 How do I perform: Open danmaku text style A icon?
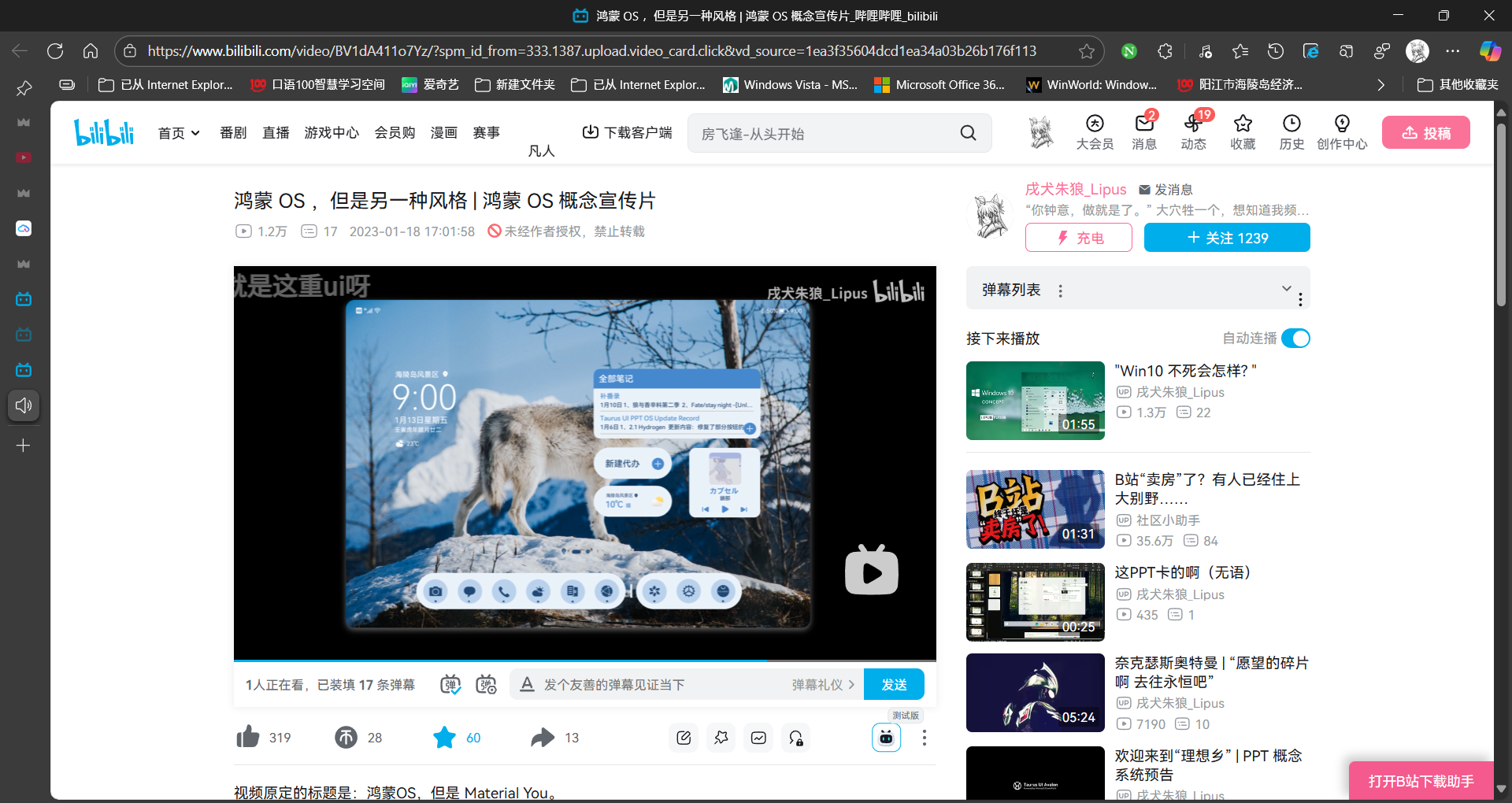point(527,684)
